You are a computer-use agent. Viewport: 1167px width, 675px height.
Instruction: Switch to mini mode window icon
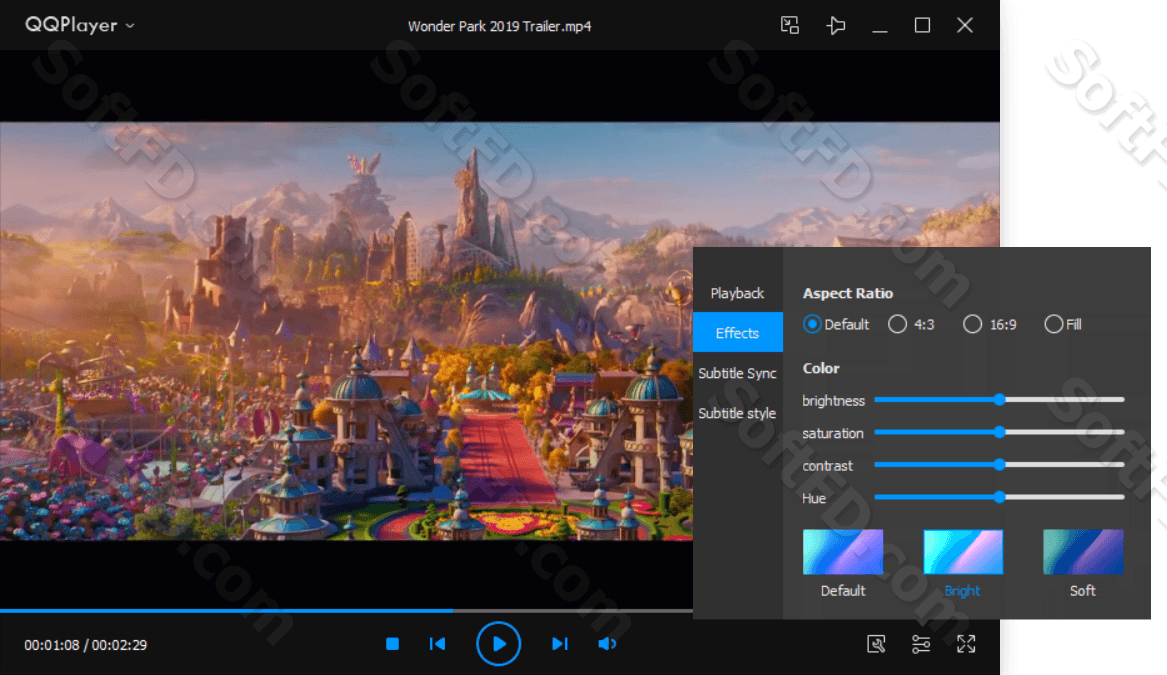[790, 26]
